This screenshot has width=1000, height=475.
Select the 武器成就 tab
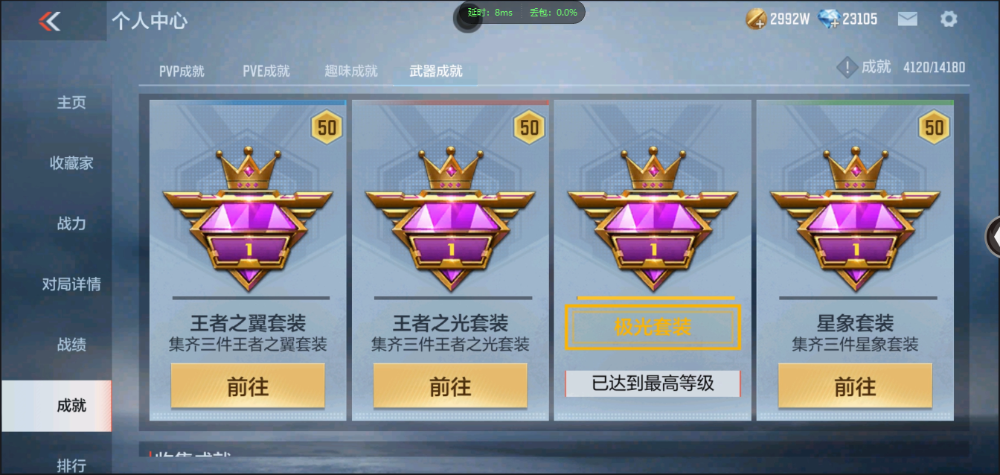coord(436,71)
